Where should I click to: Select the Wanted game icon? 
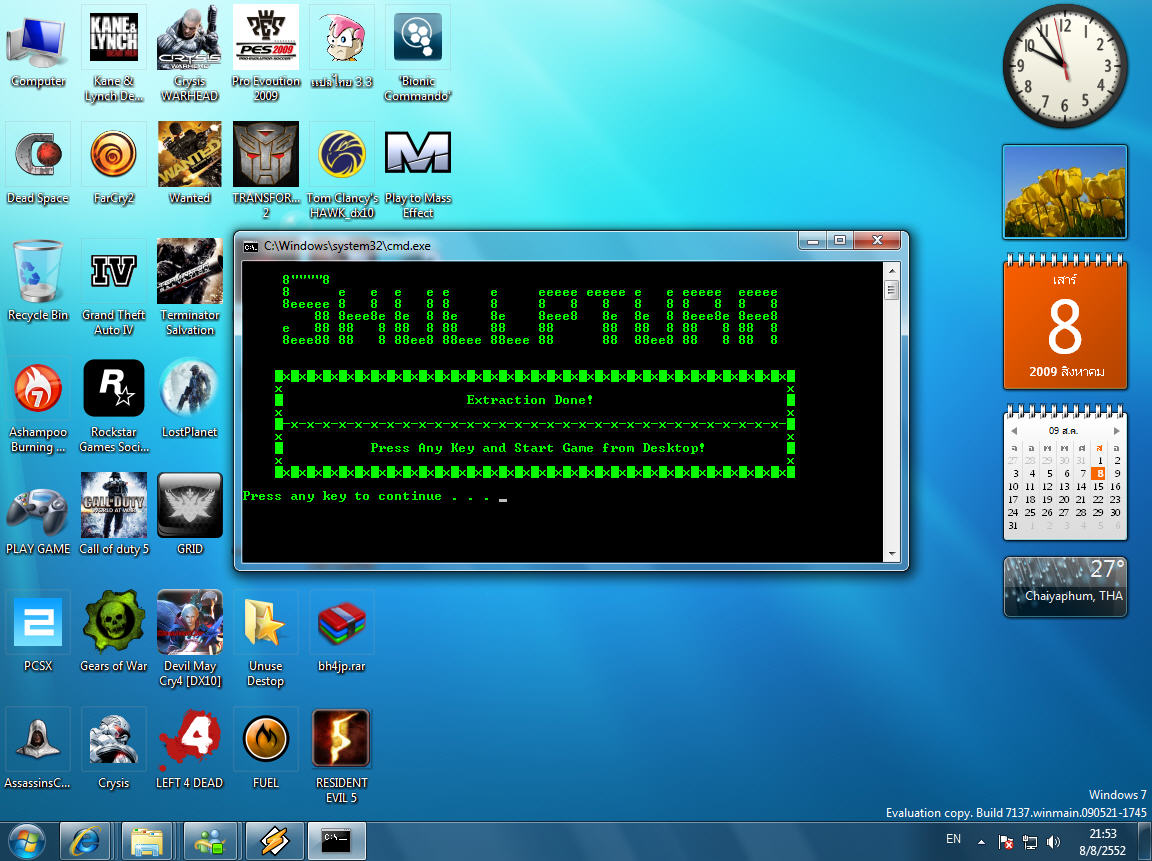click(x=190, y=163)
